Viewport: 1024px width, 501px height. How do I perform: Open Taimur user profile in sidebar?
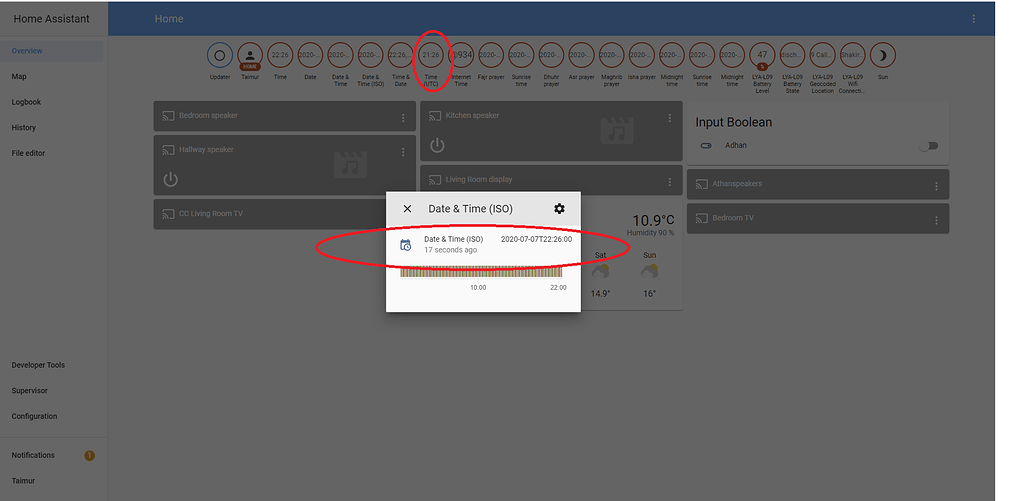[52, 481]
